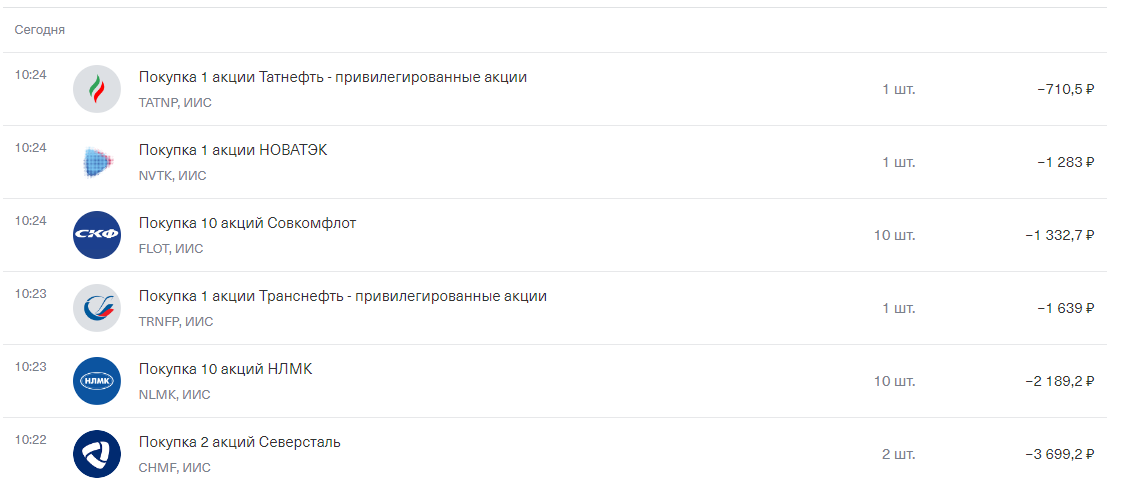Screen dimensions: 1130x498
Task: Open the Транснефть preferred shares purchase
Action: [x=342, y=296]
